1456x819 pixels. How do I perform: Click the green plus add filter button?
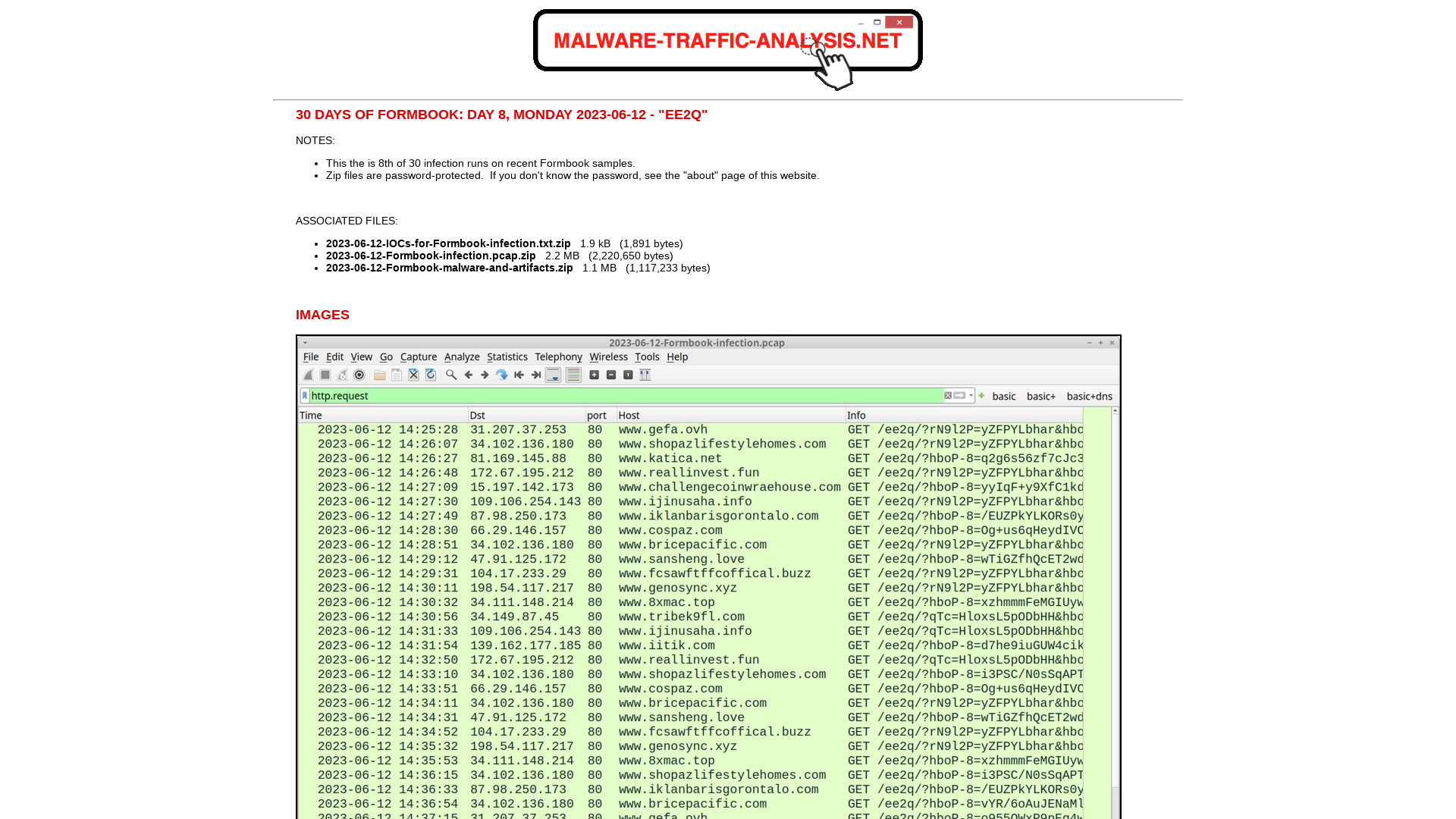pos(981,396)
